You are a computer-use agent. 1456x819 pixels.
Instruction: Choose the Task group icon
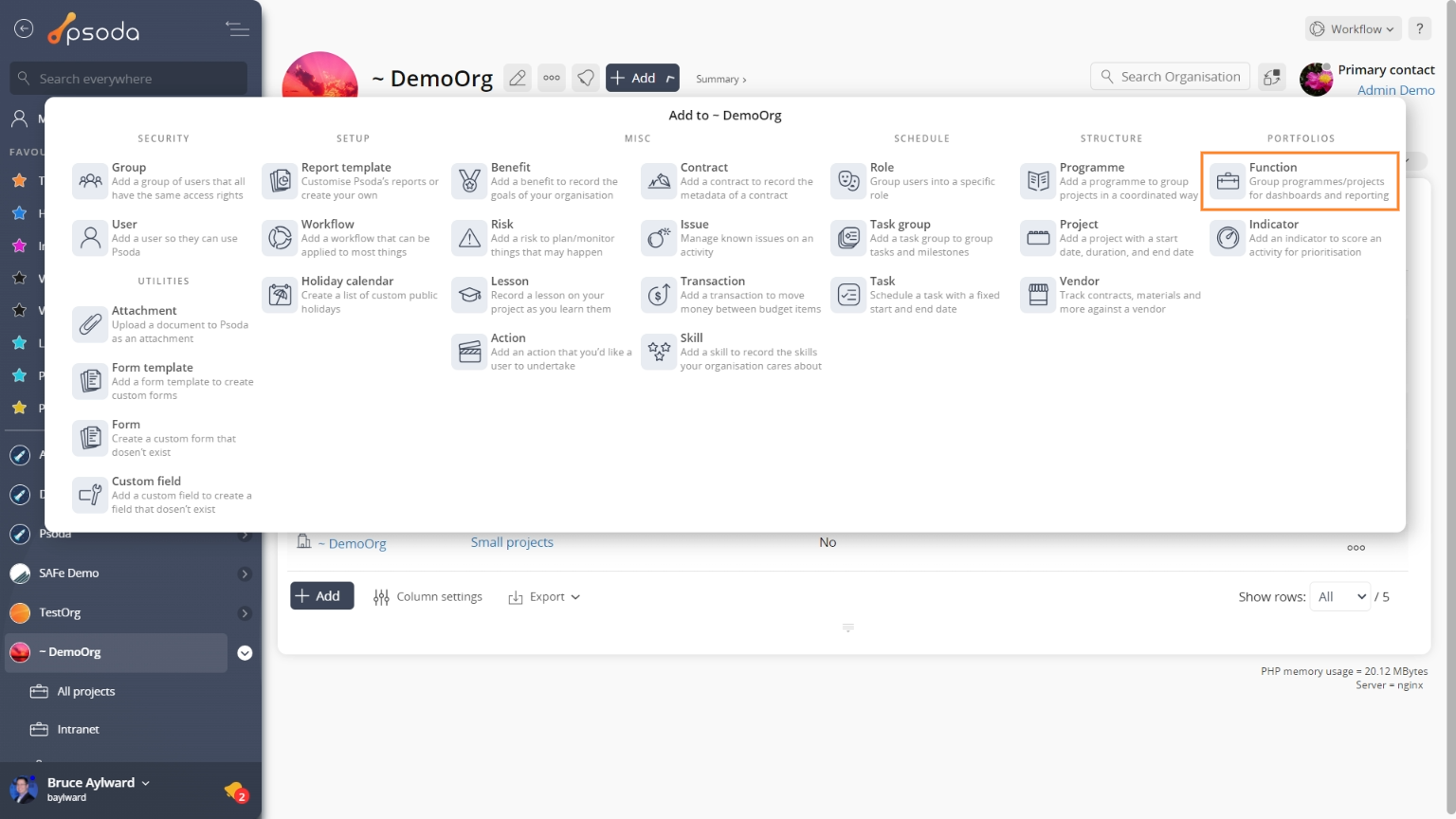pyautogui.click(x=849, y=238)
